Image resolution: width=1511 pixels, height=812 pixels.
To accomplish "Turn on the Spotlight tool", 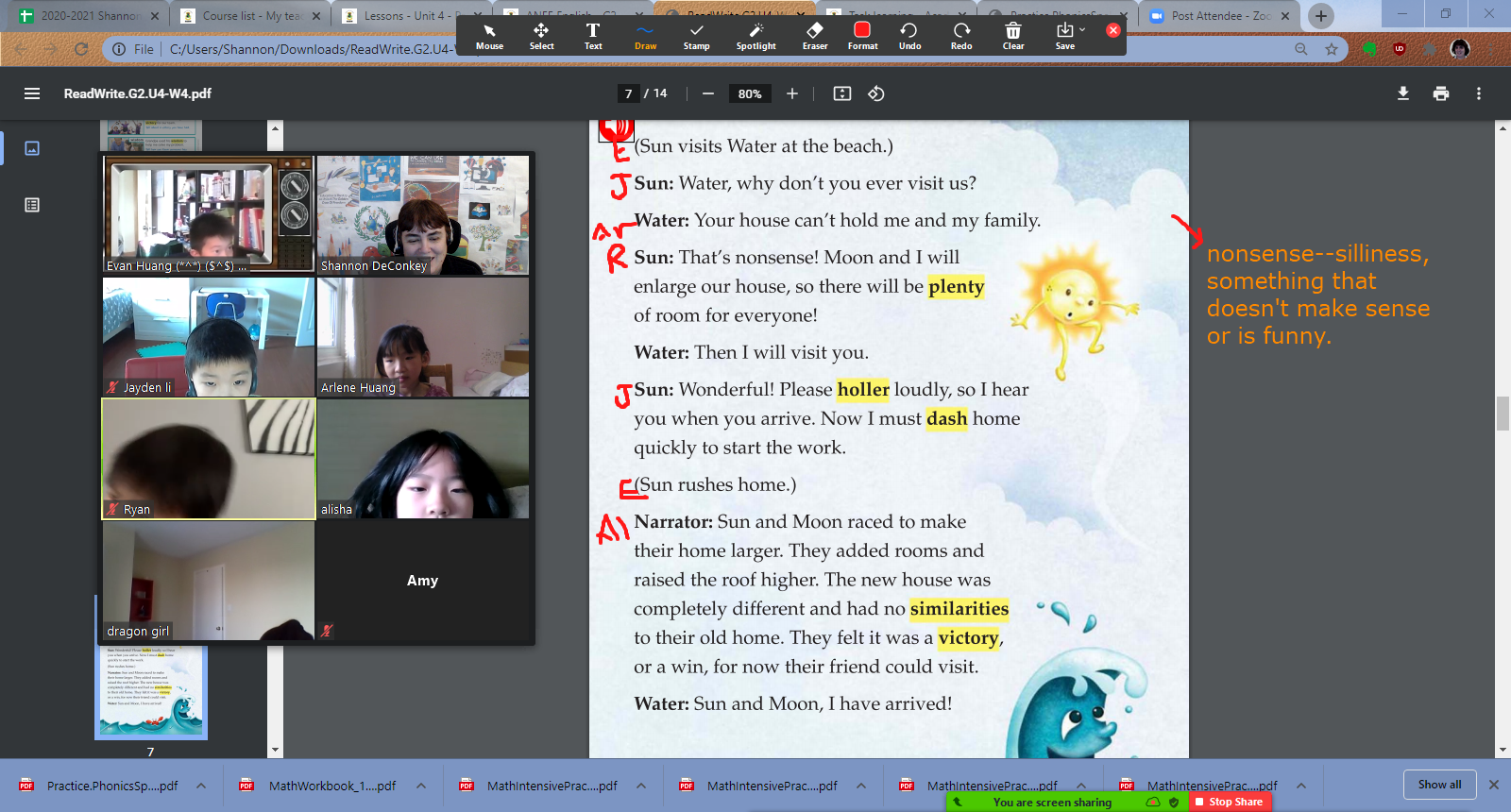I will 755,36.
